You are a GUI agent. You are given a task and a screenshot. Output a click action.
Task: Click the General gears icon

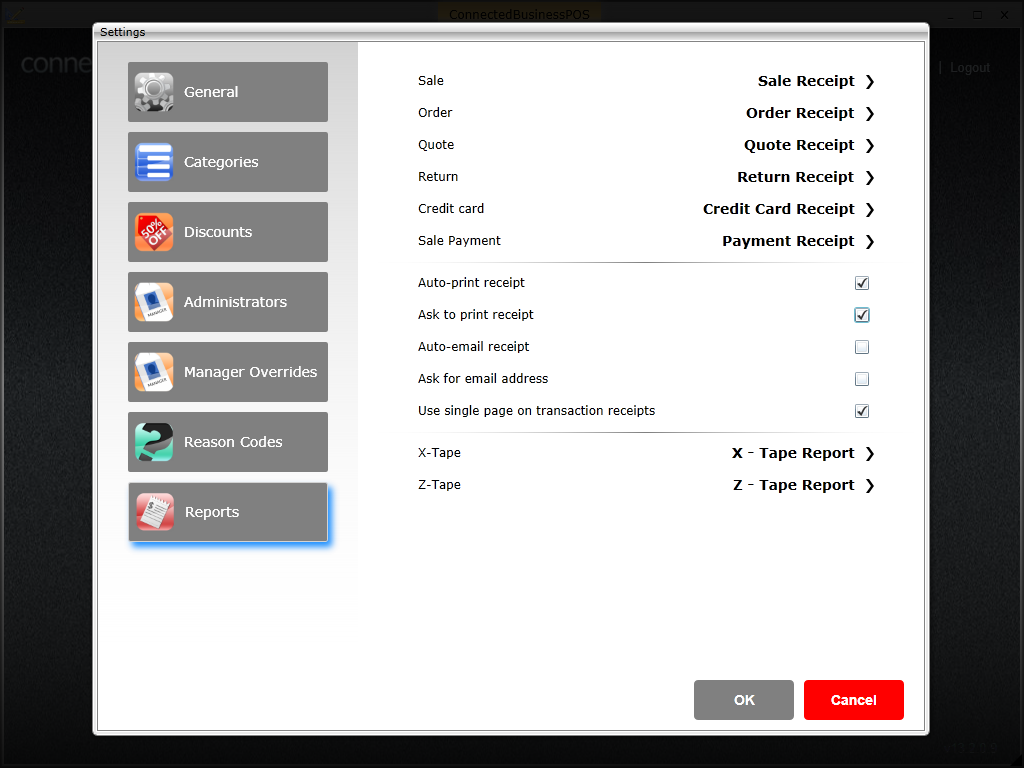coord(154,92)
